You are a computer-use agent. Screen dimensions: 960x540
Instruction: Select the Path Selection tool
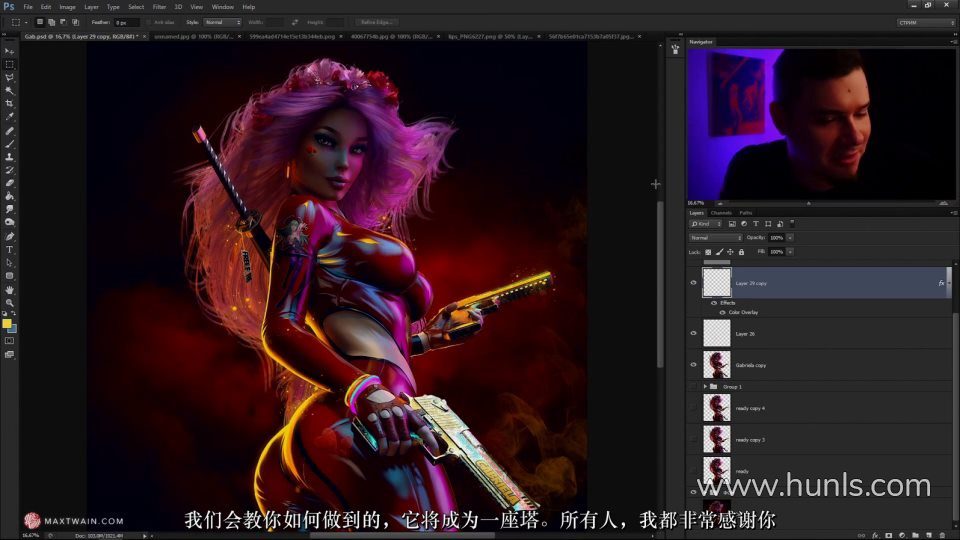pos(9,263)
